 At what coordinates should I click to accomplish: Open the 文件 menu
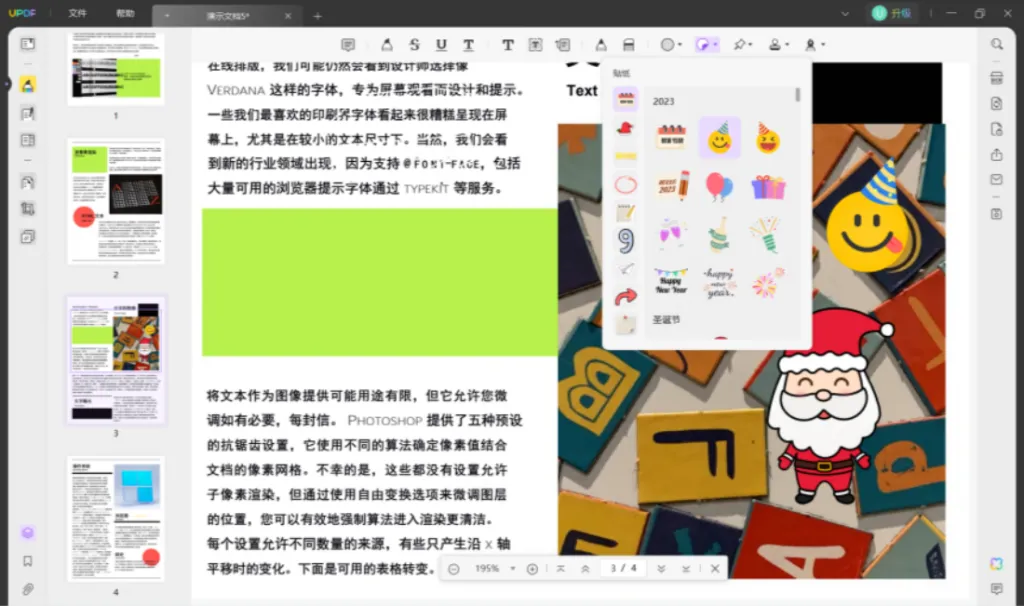77,13
